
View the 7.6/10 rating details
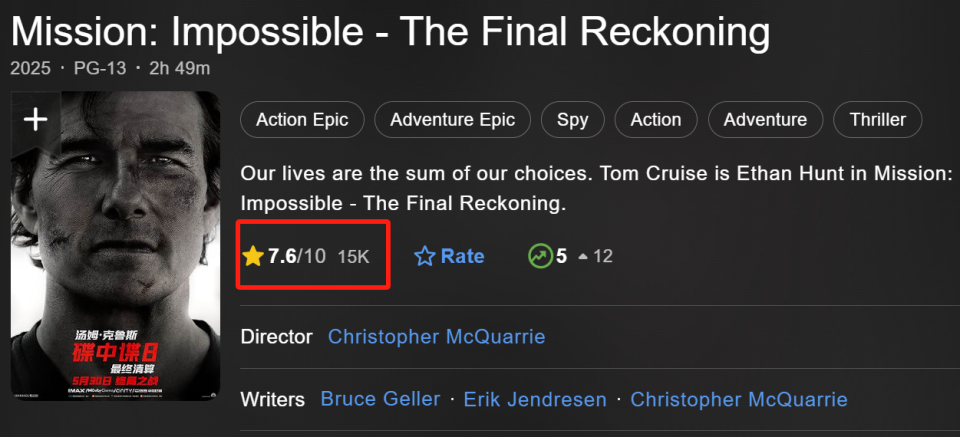click(297, 256)
